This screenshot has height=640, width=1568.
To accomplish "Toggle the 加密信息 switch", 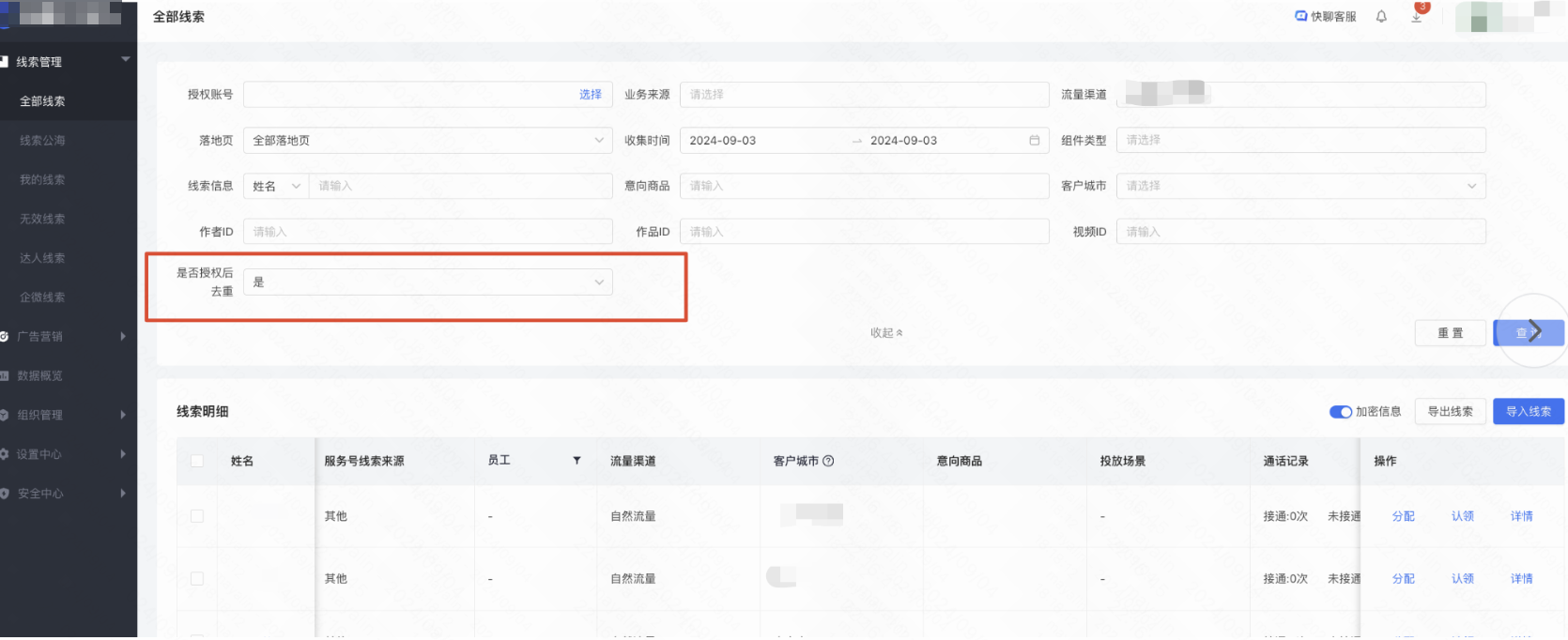I will tap(1340, 412).
